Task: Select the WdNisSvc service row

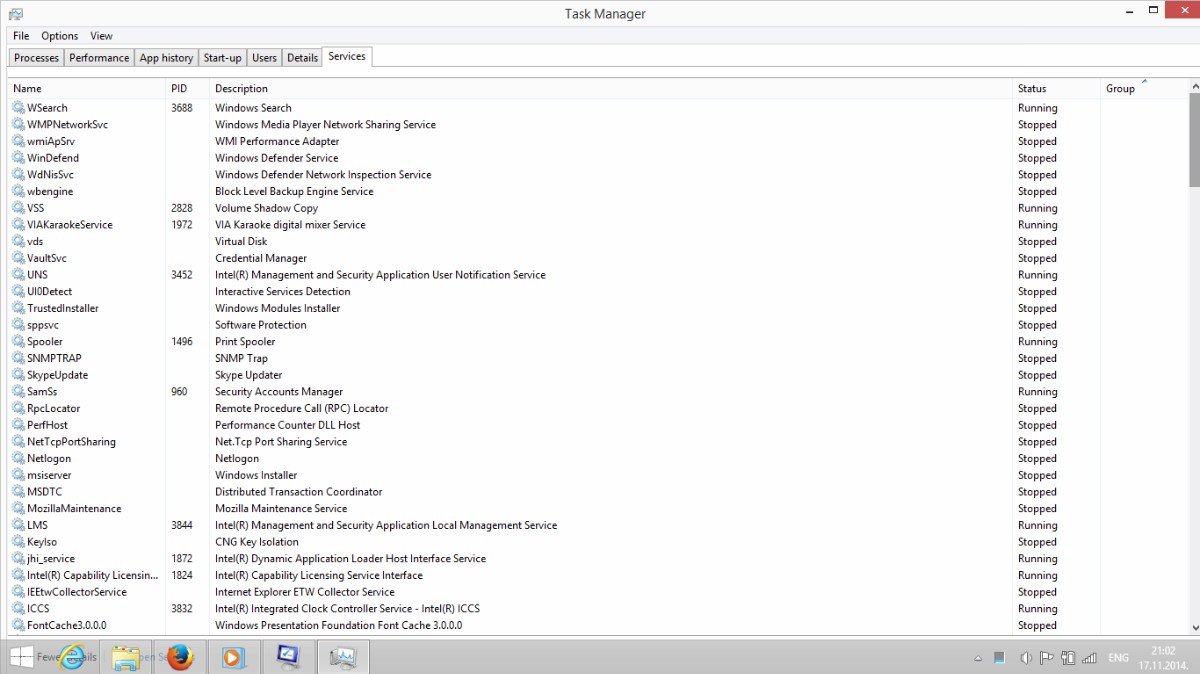Action: (x=600, y=175)
